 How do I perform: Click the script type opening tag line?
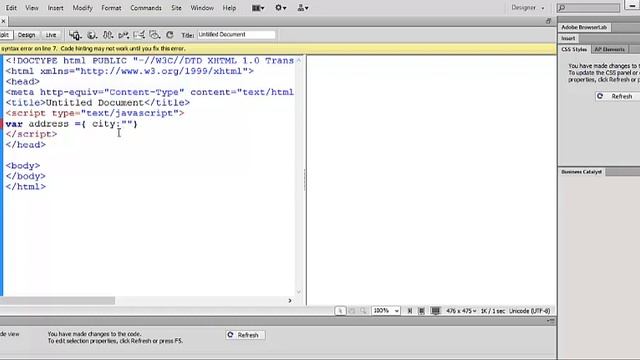point(95,113)
